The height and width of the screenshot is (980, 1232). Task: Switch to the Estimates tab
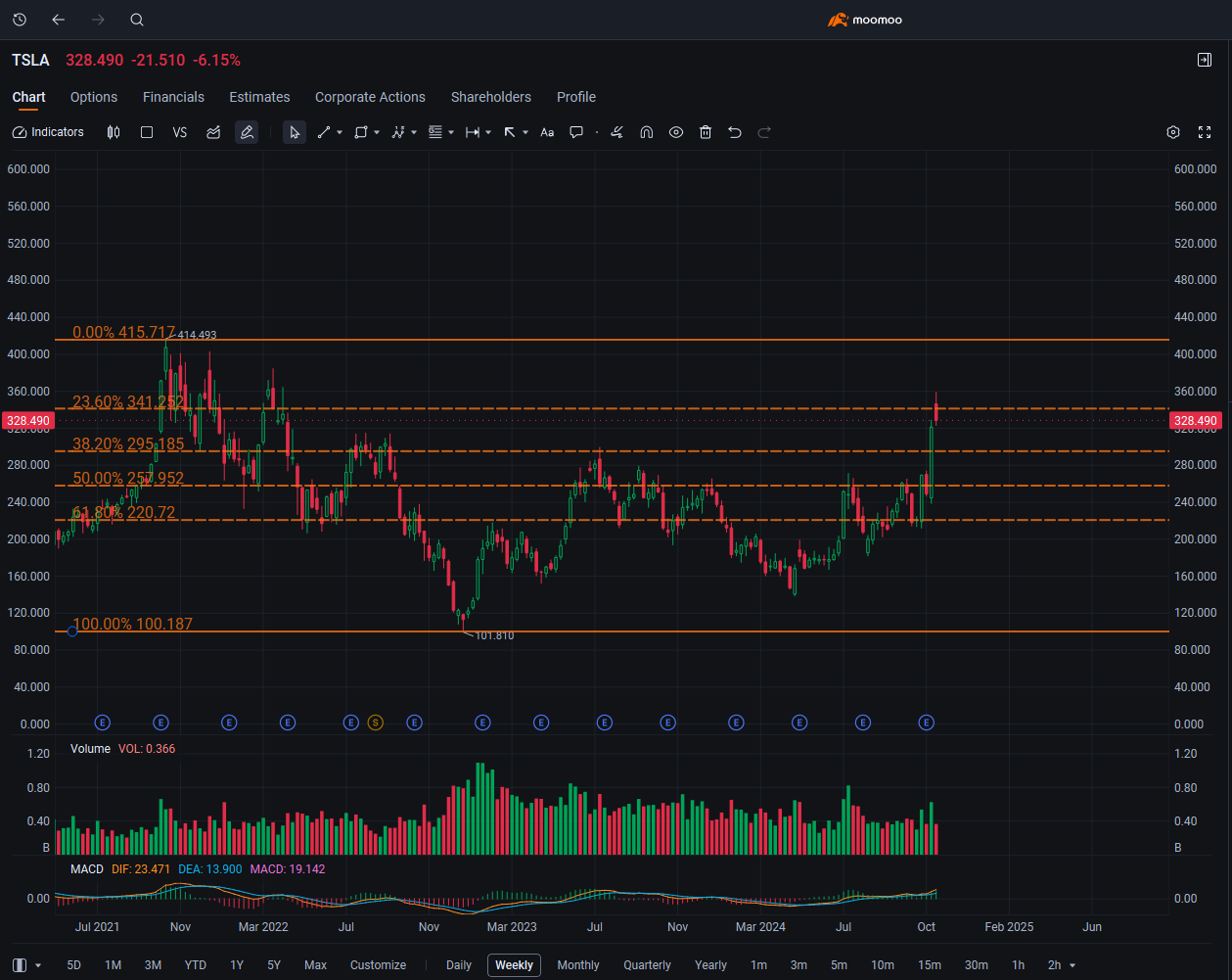(x=259, y=97)
